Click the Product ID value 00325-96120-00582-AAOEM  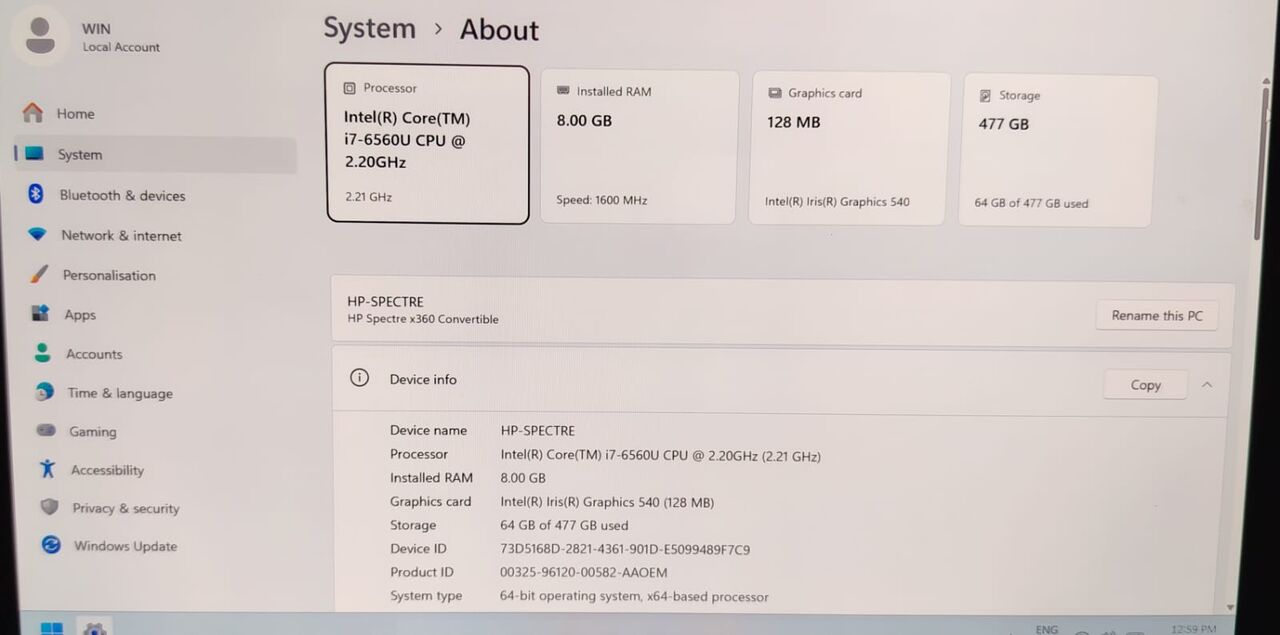[x=584, y=572]
